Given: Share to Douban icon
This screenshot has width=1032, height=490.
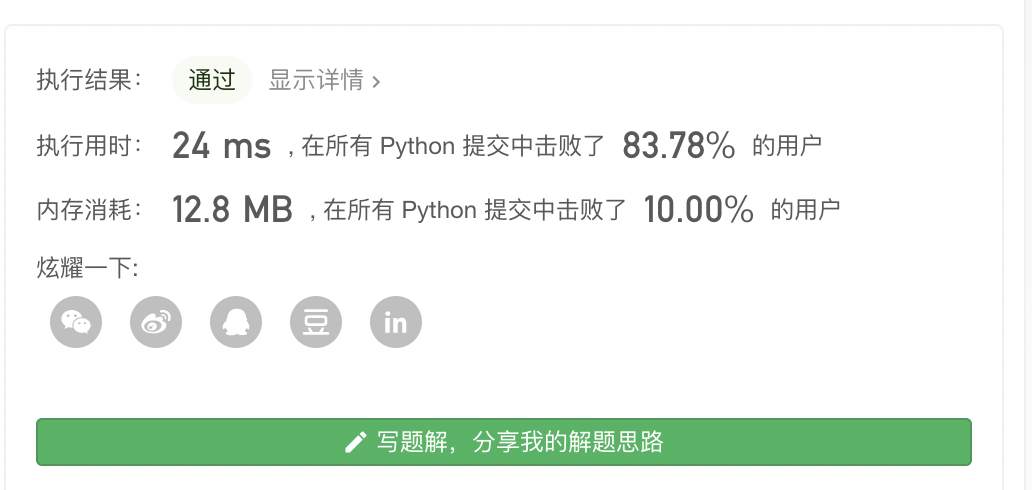Looking at the screenshot, I should pyautogui.click(x=316, y=322).
